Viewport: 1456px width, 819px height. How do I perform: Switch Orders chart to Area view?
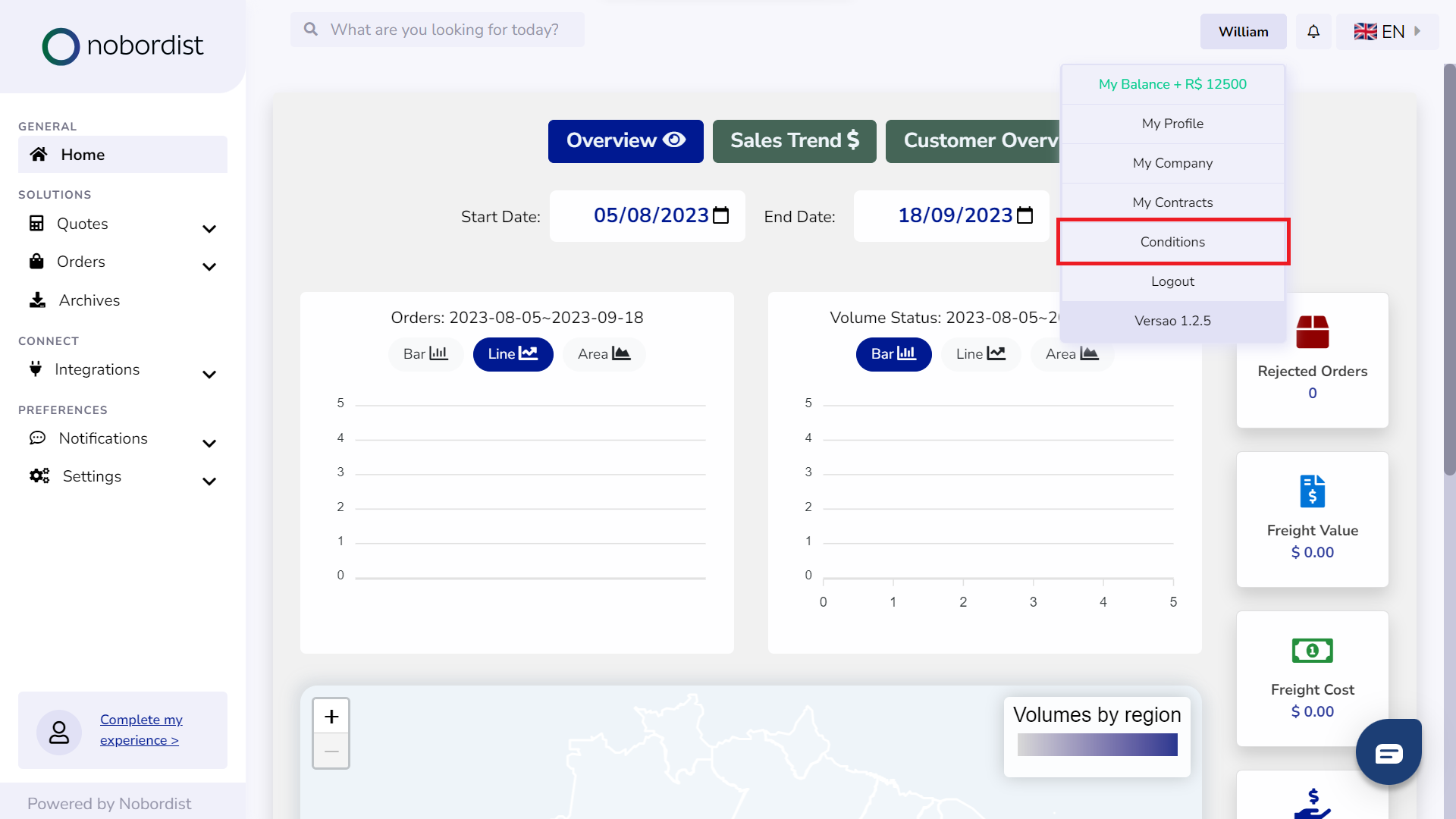604,354
